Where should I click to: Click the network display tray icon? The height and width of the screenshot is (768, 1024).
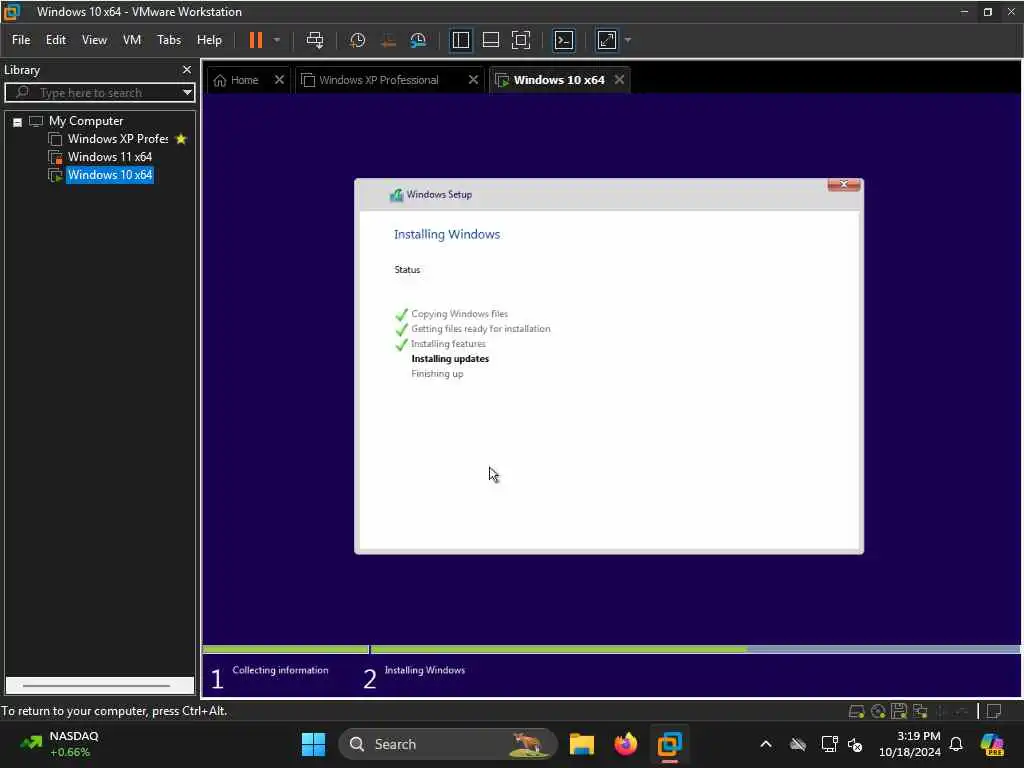point(829,744)
